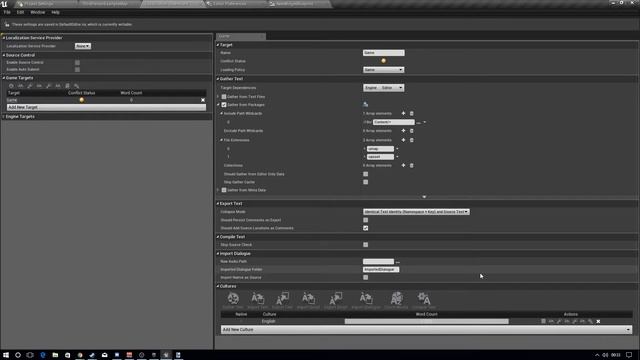Toggle Gather from Meta Data checkbox
640x360 pixels.
pyautogui.click(x=224, y=190)
